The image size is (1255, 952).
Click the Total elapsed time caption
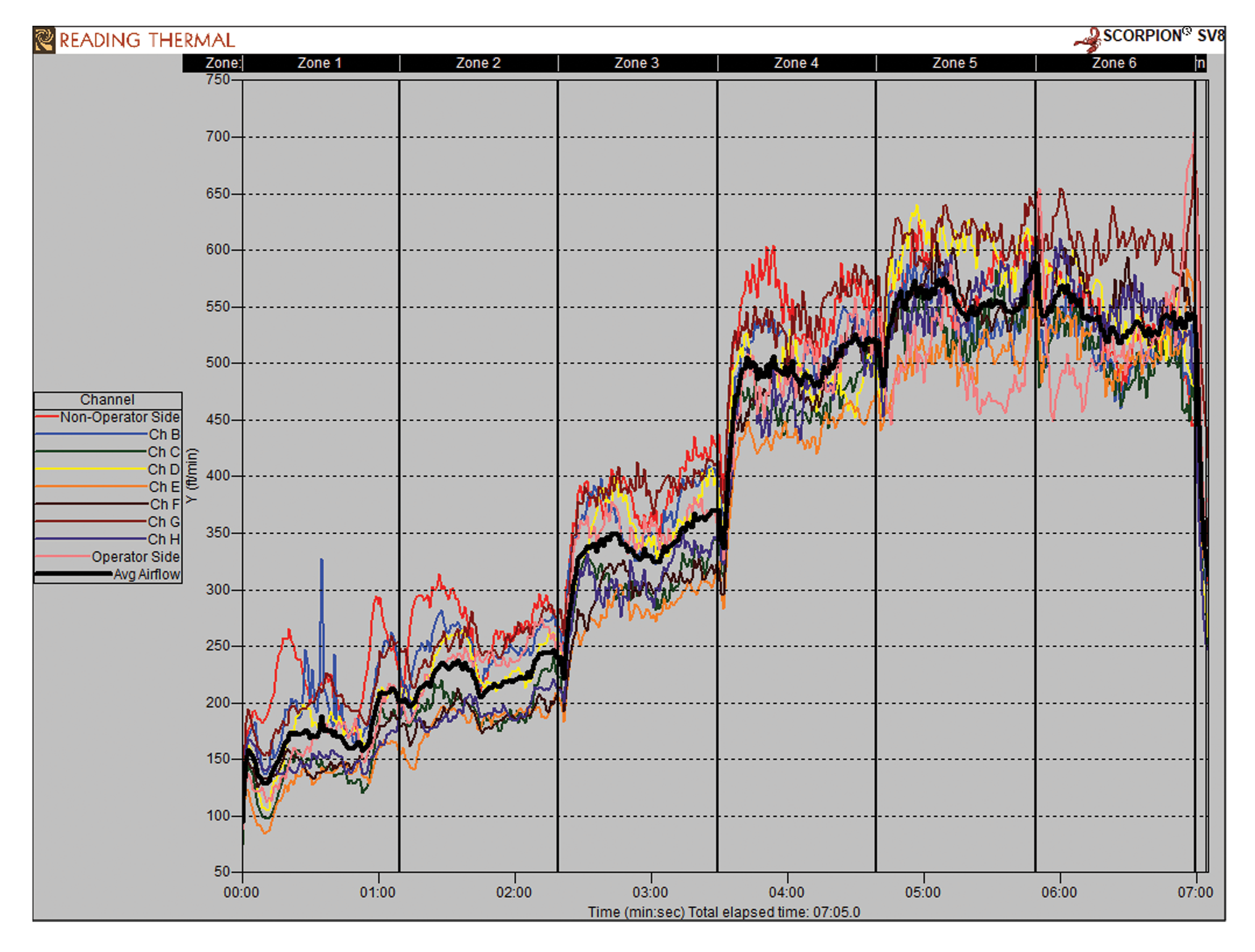tap(774, 912)
